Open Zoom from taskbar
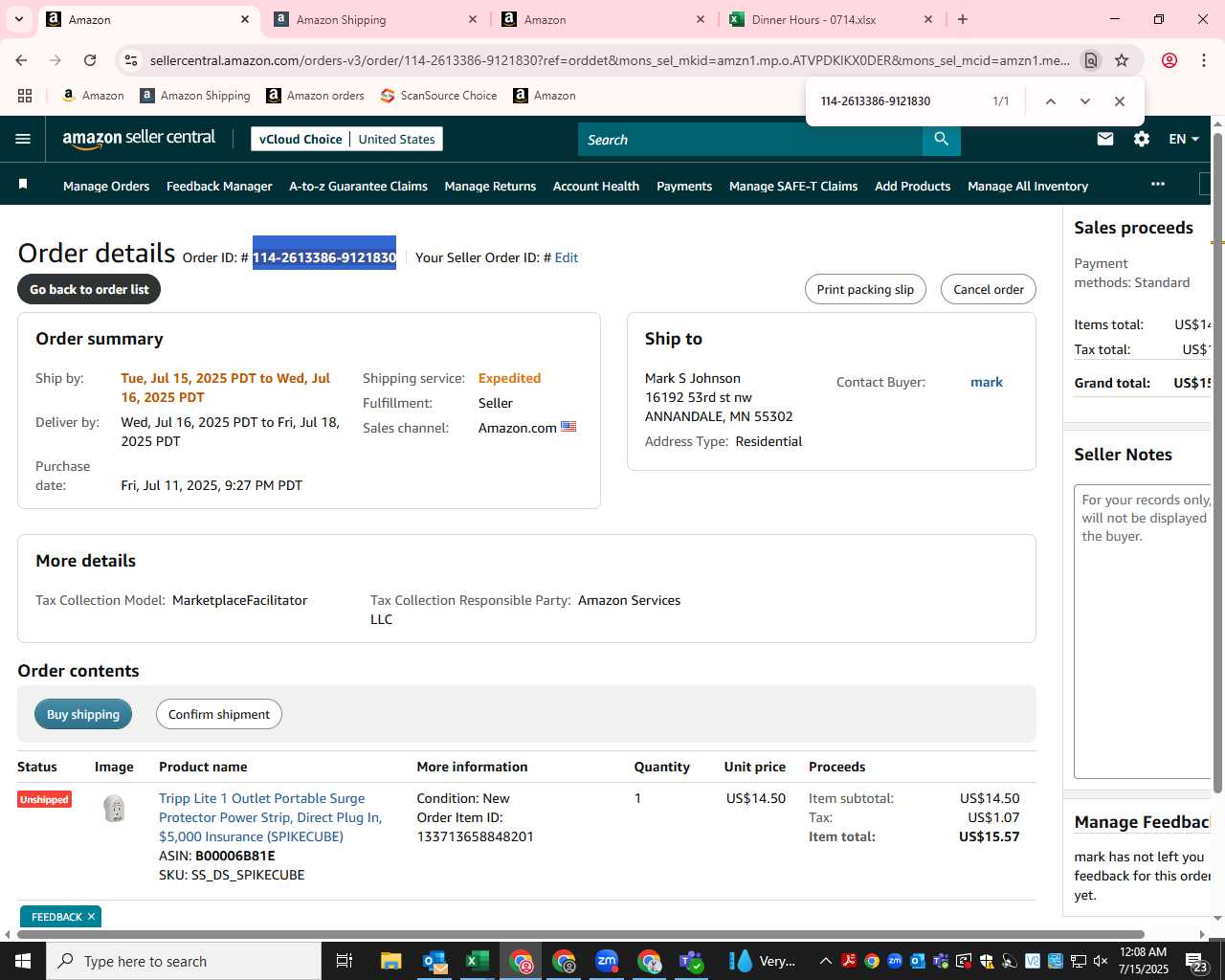This screenshot has height=980, width=1225. [607, 961]
